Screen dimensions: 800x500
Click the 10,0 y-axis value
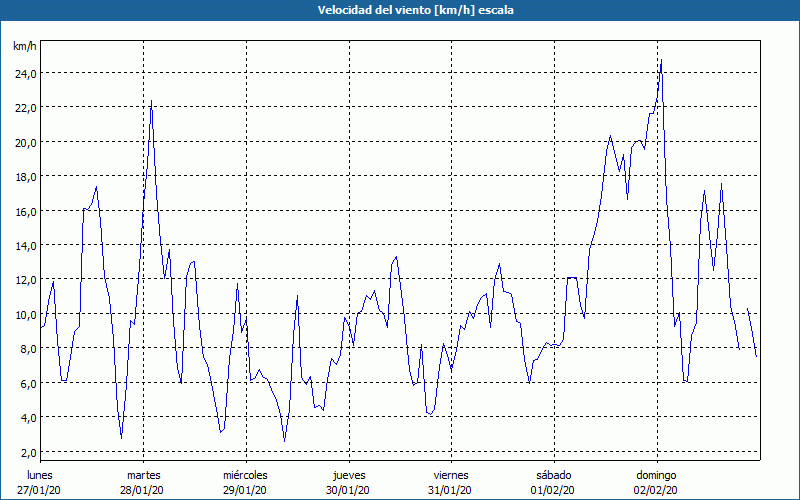(x=26, y=315)
